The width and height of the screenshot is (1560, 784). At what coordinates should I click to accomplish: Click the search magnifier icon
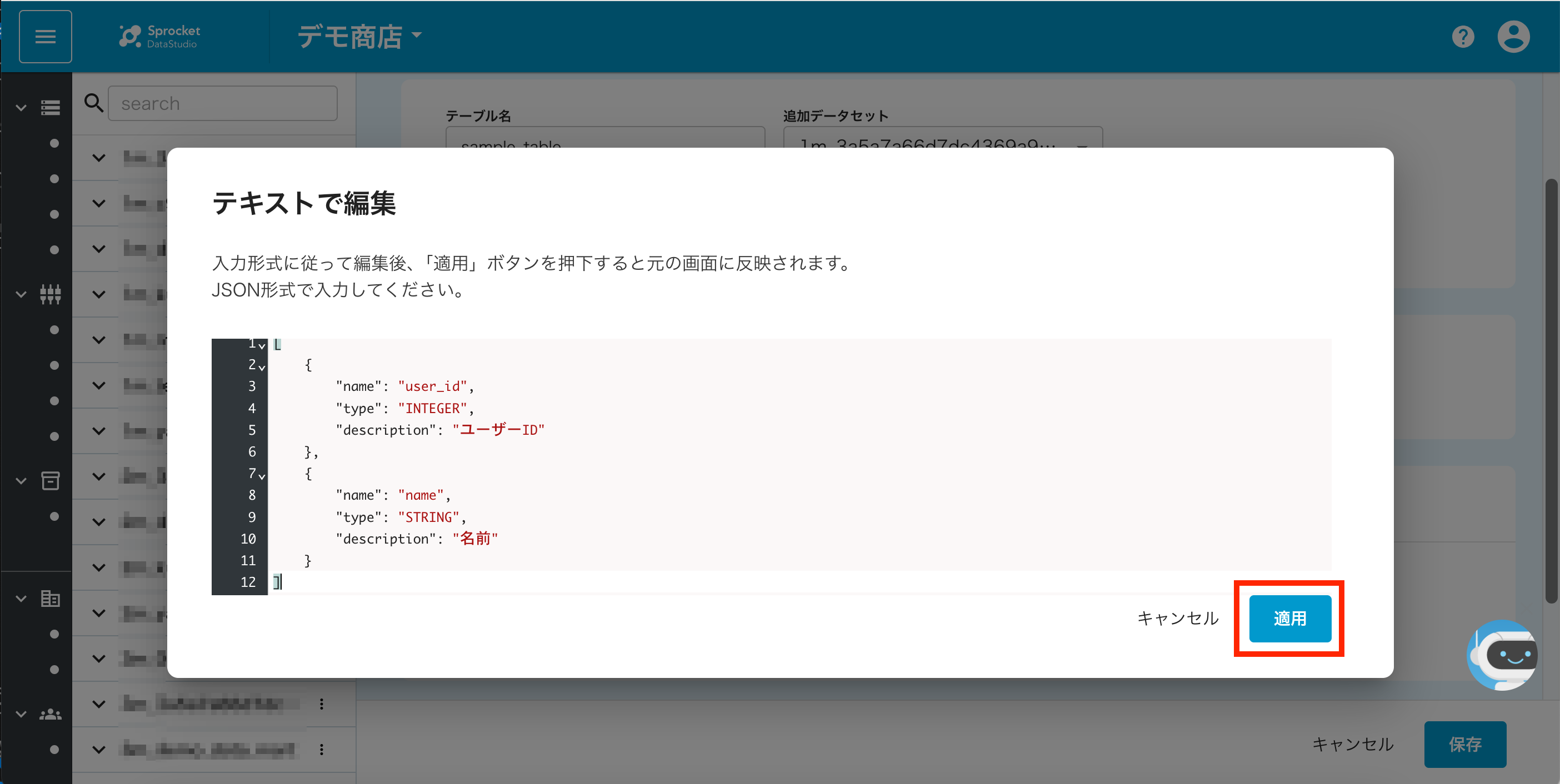93,103
